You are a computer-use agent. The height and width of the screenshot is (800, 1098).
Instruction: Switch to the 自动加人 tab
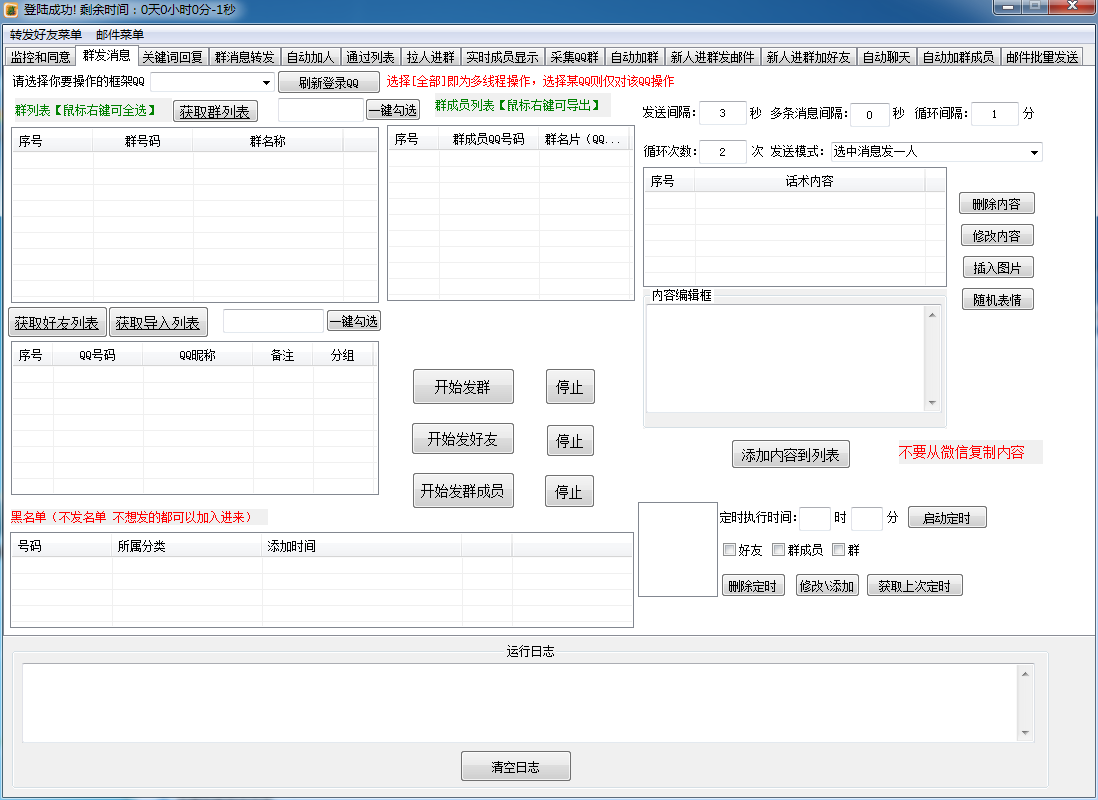[x=310, y=57]
